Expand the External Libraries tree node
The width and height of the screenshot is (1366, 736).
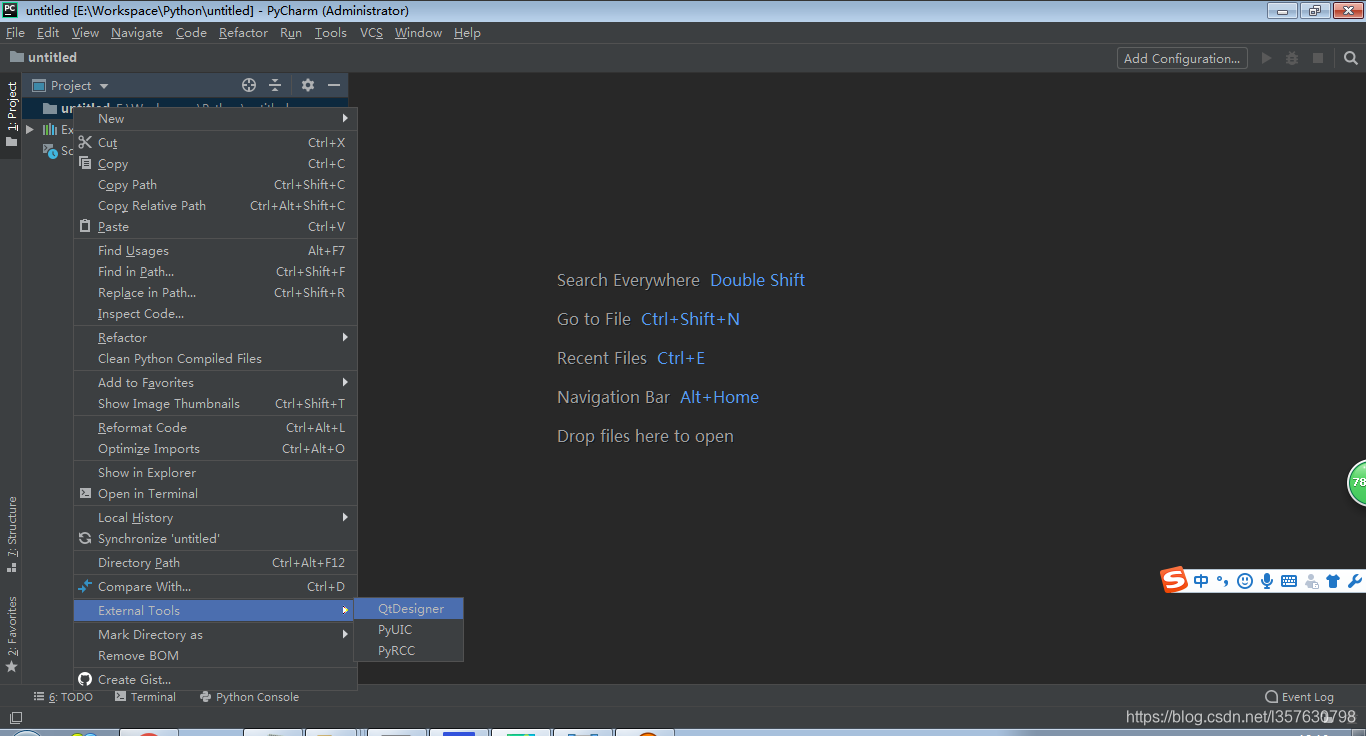(30, 130)
